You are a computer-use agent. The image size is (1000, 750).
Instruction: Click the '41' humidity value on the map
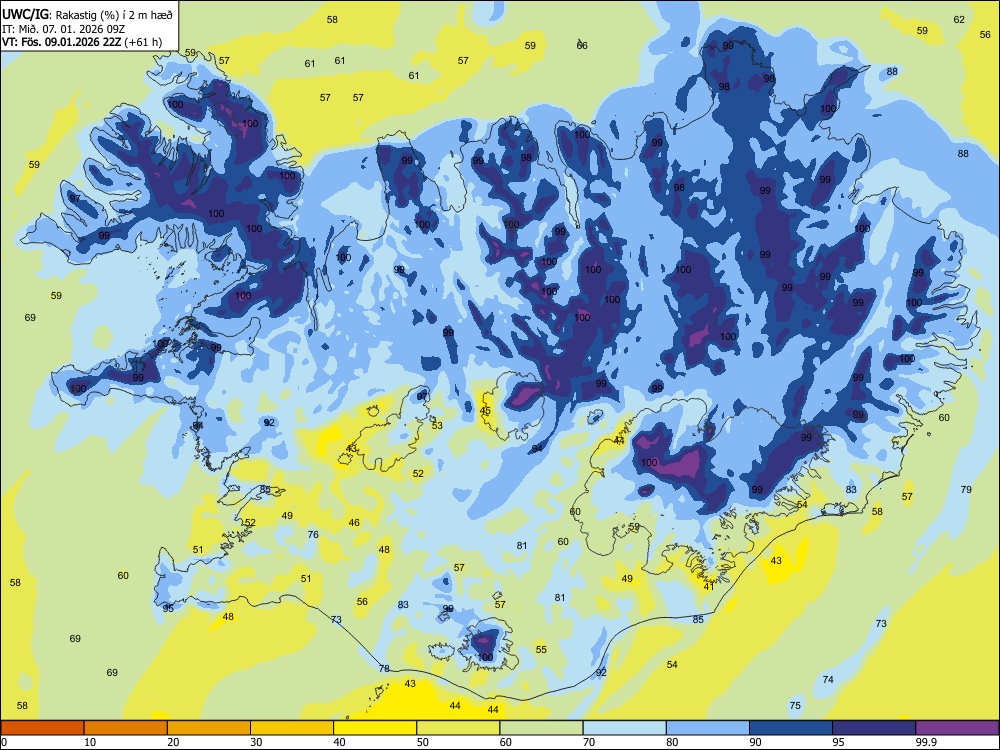tap(709, 586)
